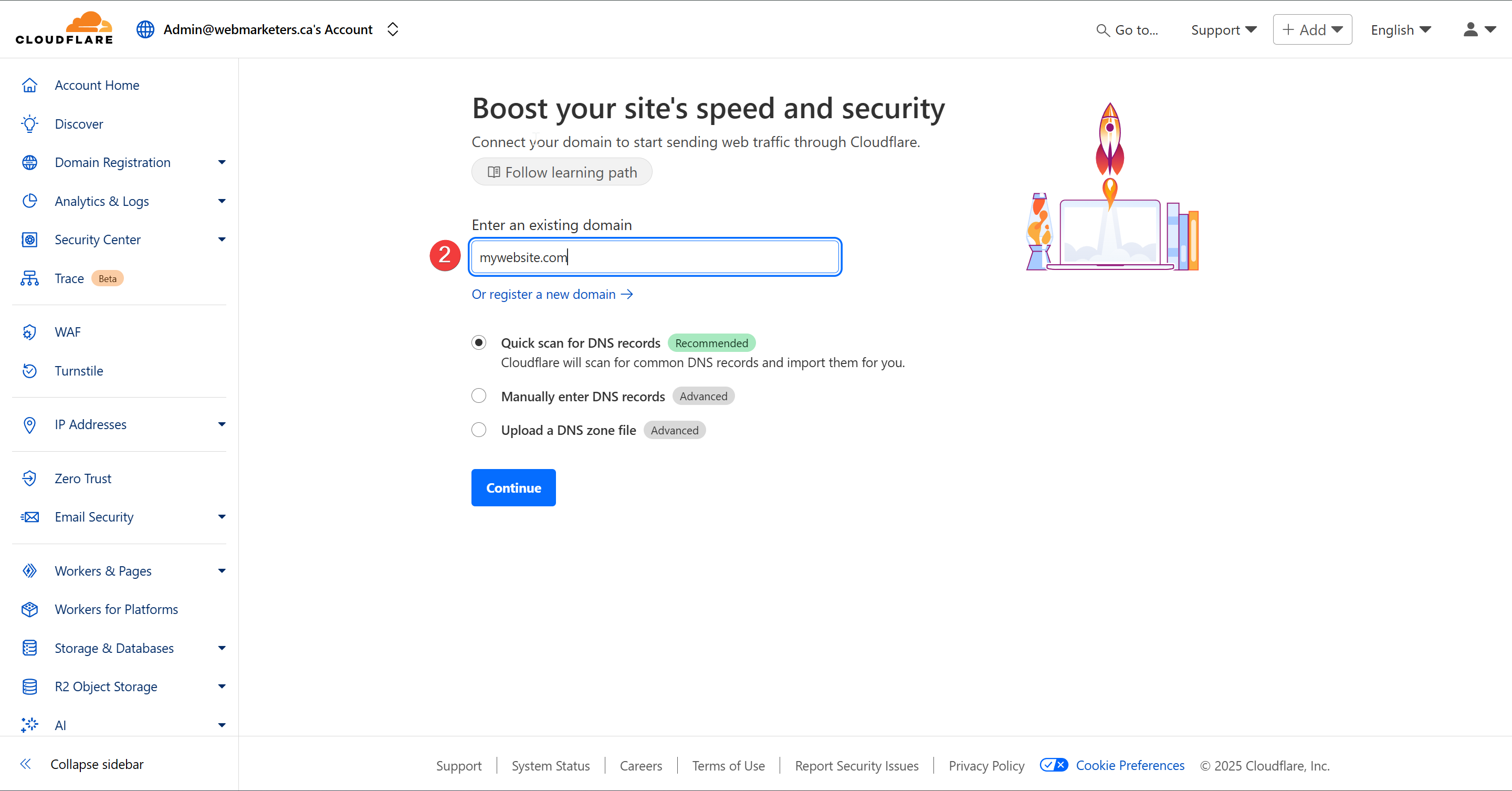Viewport: 1512px width, 791px height.
Task: Open the English language dropdown
Action: pyautogui.click(x=1401, y=29)
